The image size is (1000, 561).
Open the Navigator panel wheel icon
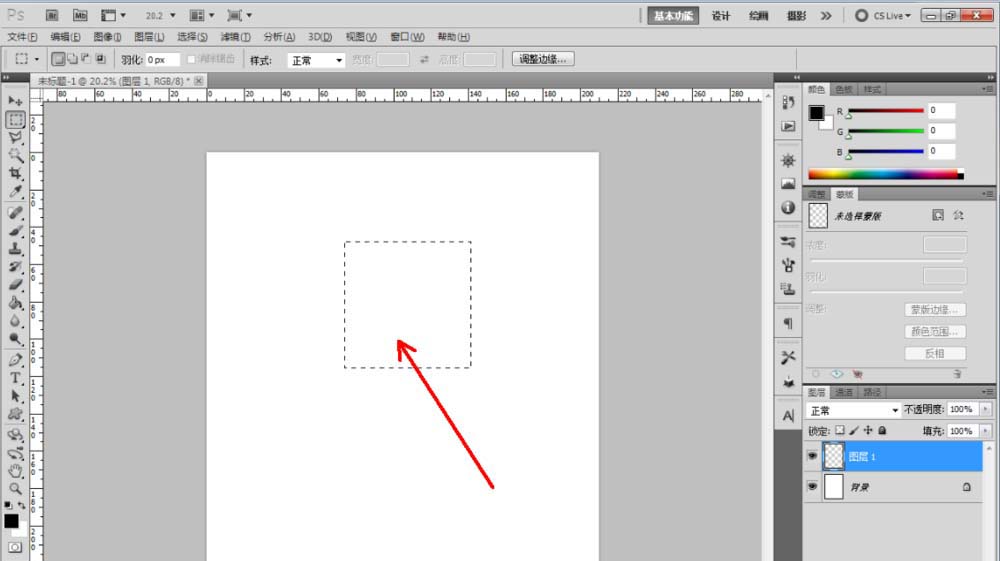pos(788,160)
